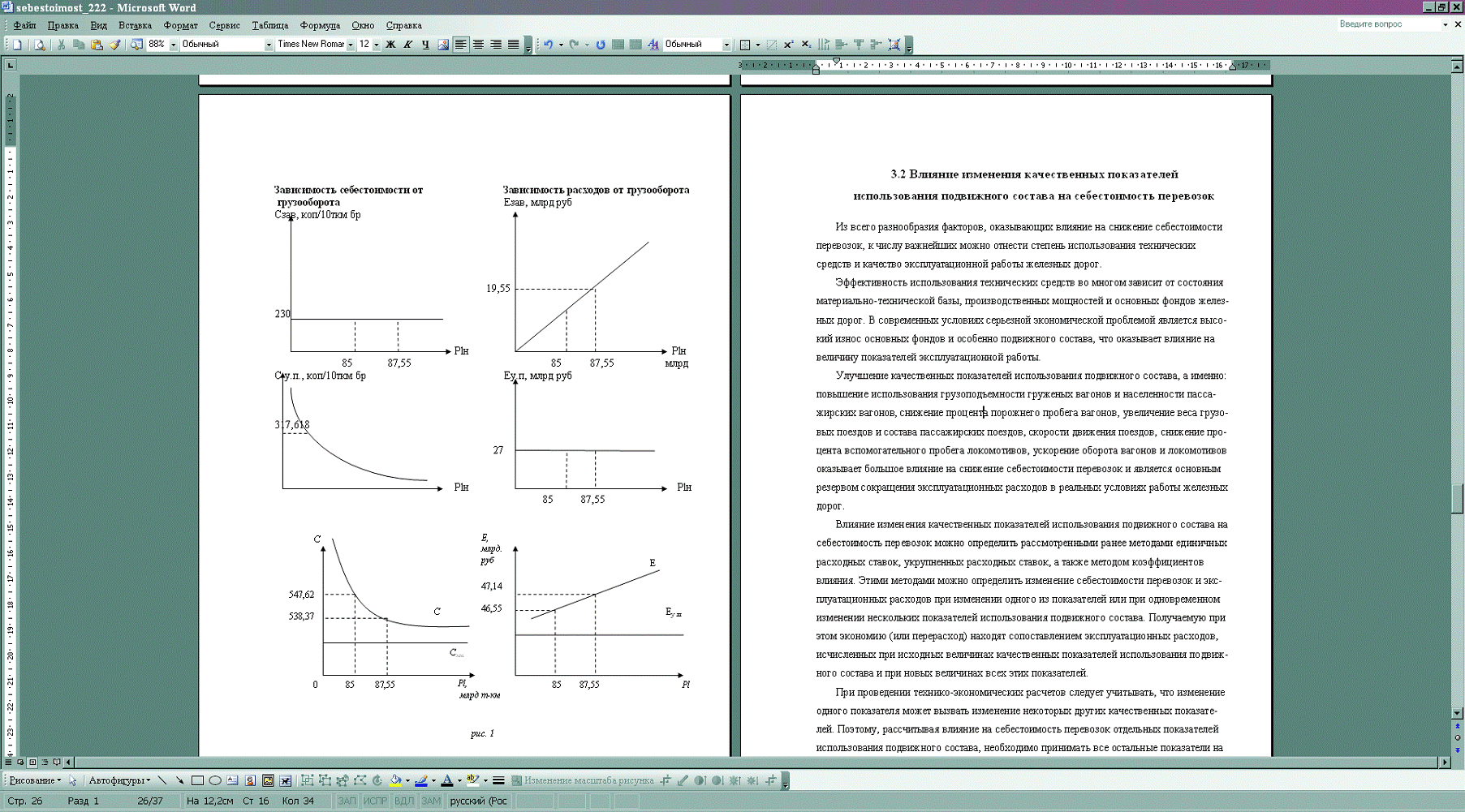Toggle Justify paragraph alignment
Image resolution: width=1465 pixels, height=812 pixels.
tap(514, 45)
